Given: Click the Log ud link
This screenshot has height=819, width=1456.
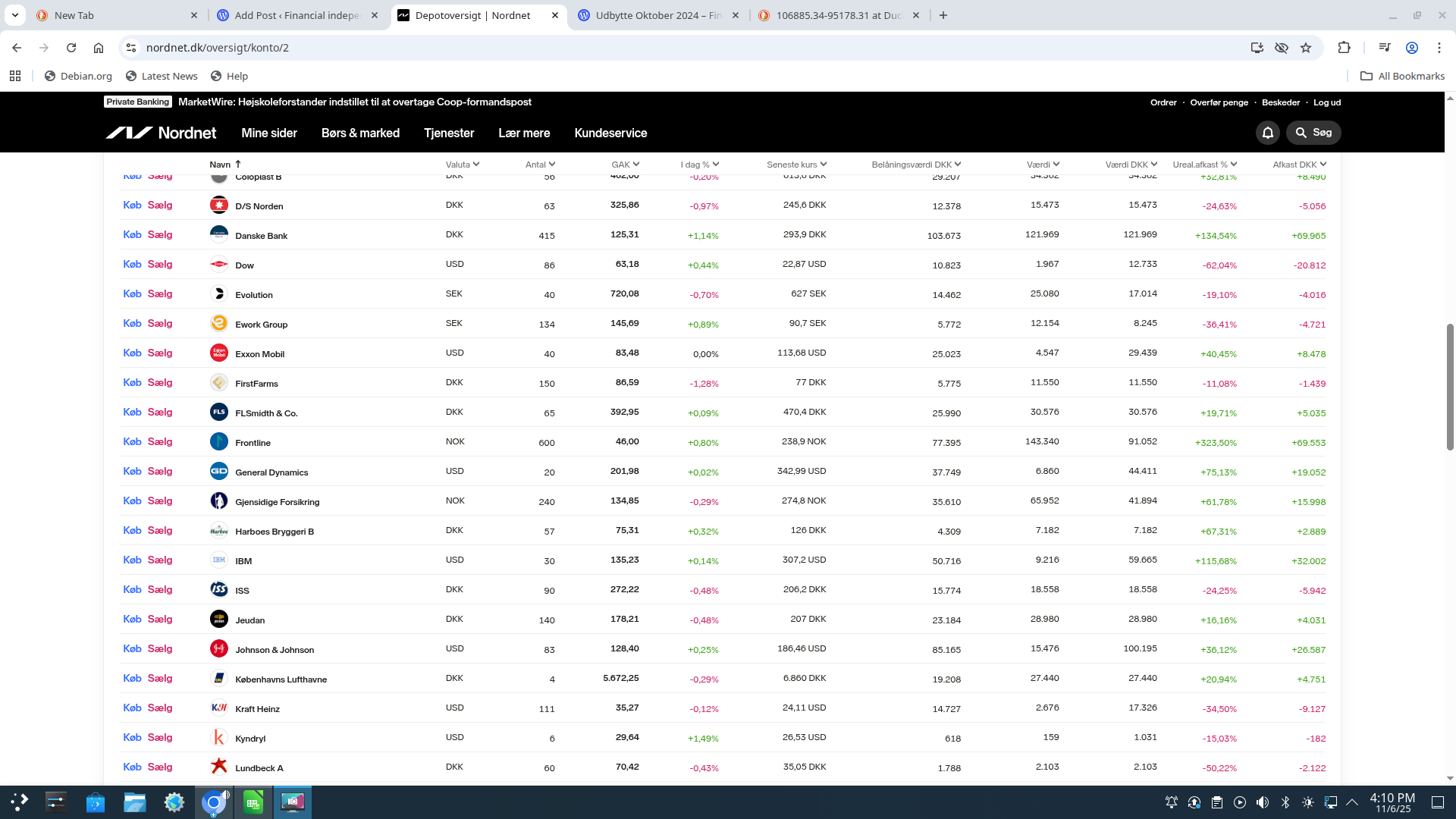Looking at the screenshot, I should 1327,102.
